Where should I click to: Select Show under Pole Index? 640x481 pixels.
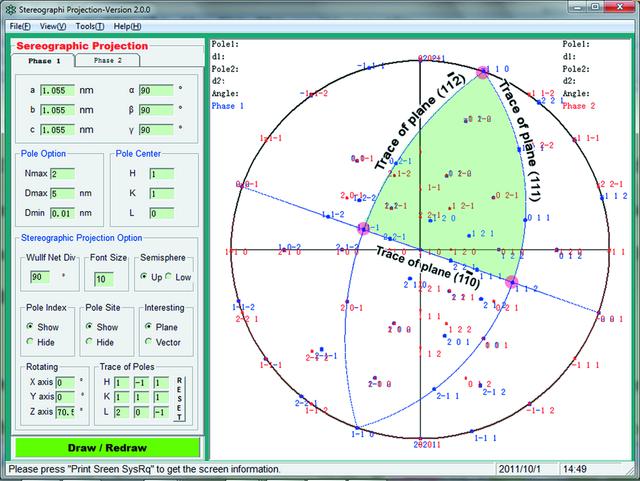30,326
